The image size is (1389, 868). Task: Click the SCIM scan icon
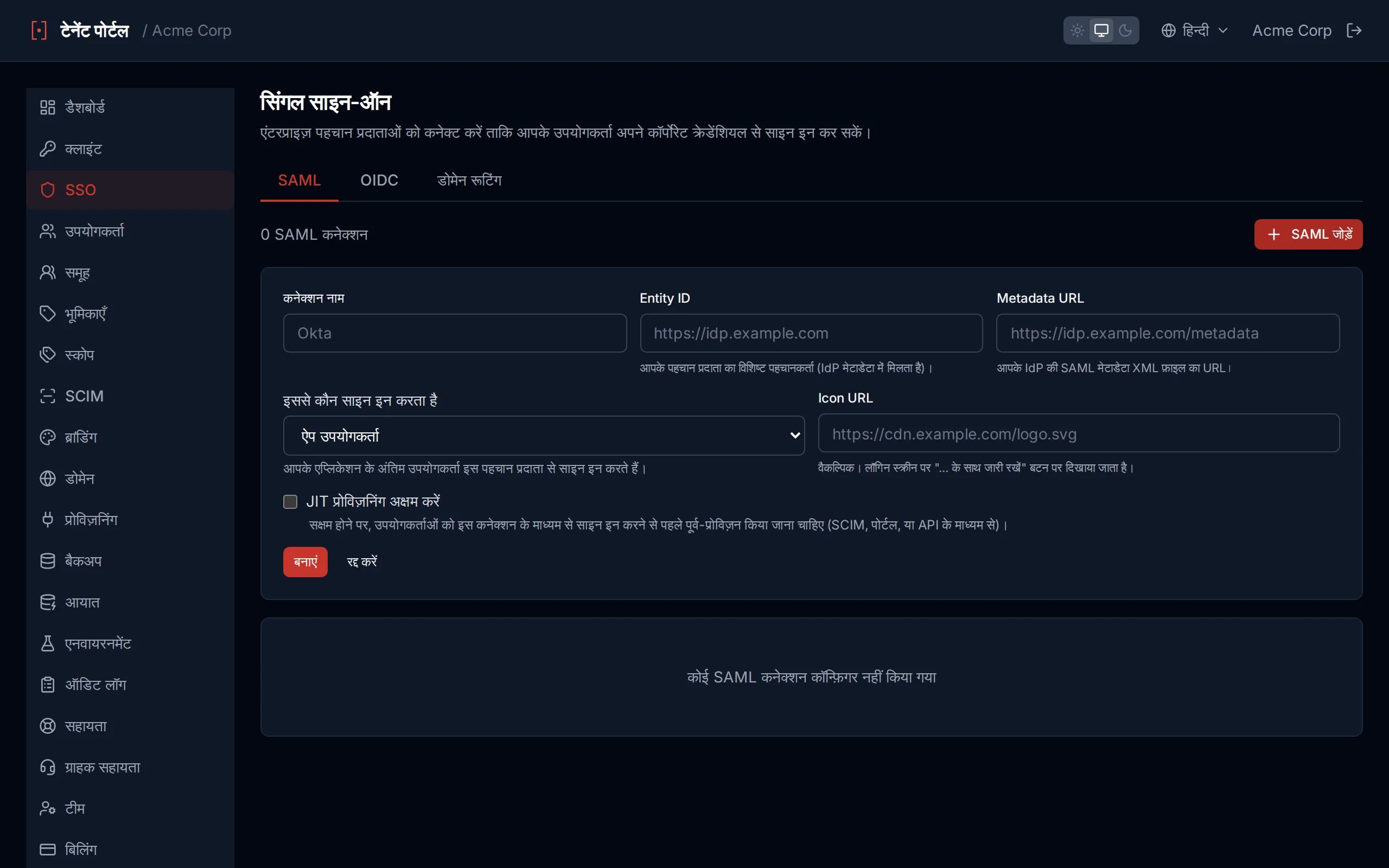(x=48, y=396)
